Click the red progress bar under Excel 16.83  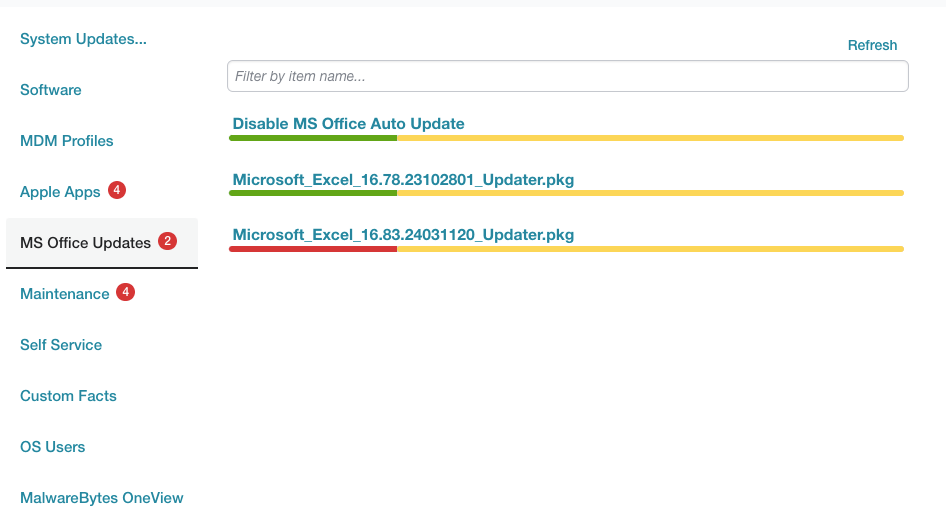(x=313, y=249)
